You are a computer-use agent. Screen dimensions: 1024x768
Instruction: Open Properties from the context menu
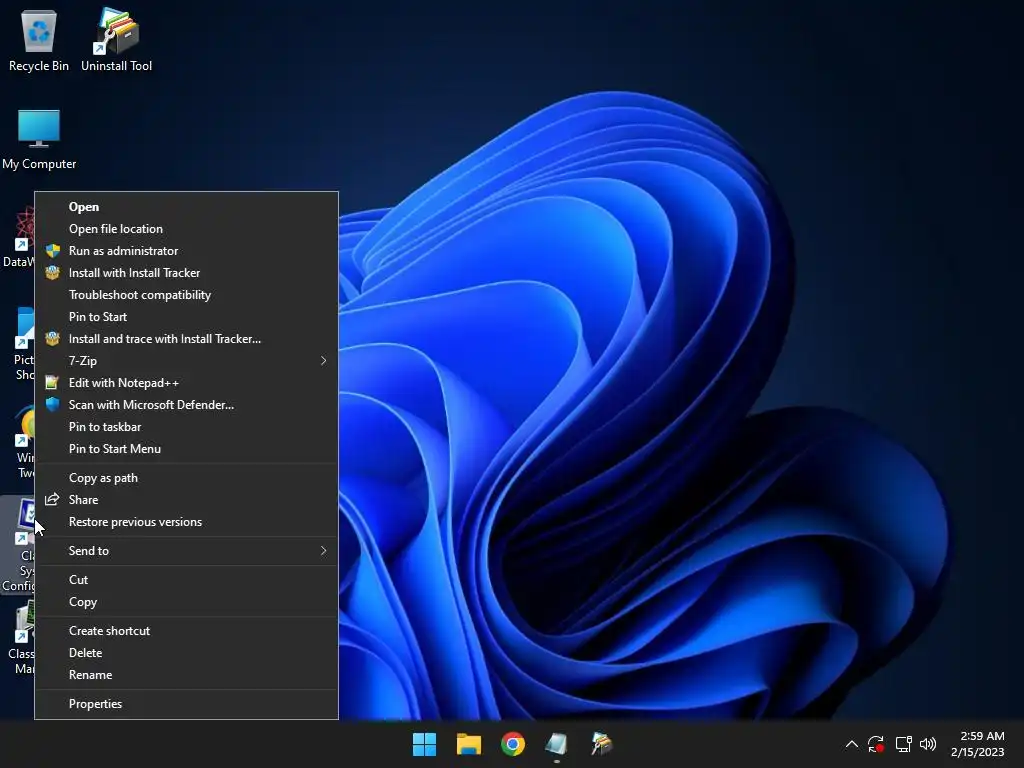tap(186, 704)
